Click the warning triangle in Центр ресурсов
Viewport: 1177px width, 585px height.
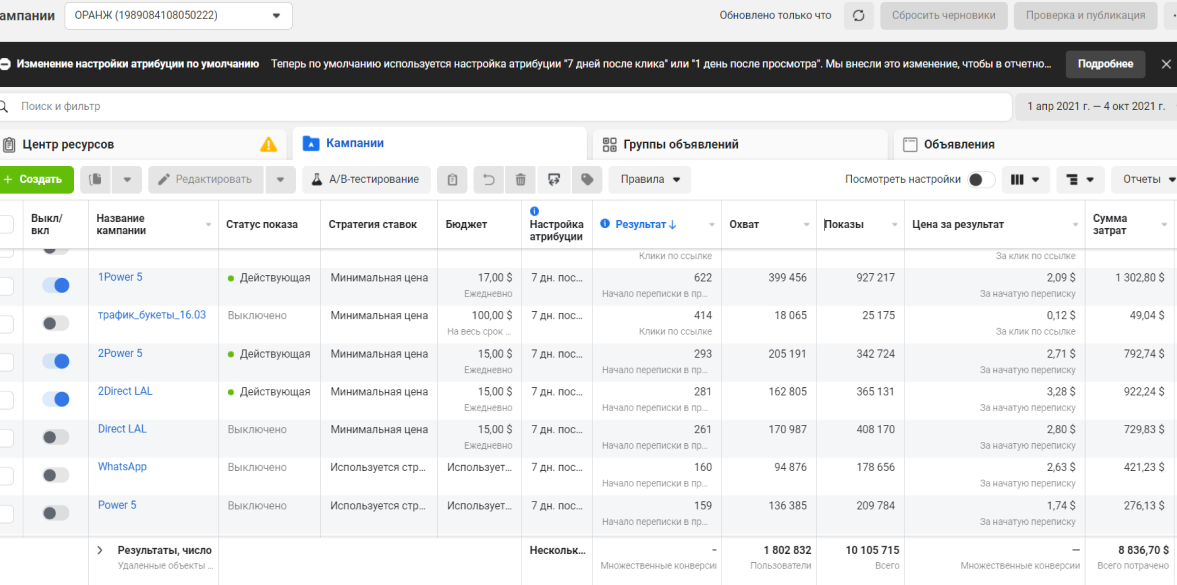click(x=268, y=144)
